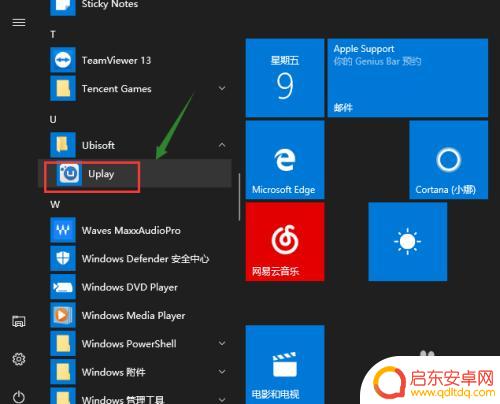500x404 pixels.
Task: Click the app list scrollbar thumb
Action: (x=239, y=197)
